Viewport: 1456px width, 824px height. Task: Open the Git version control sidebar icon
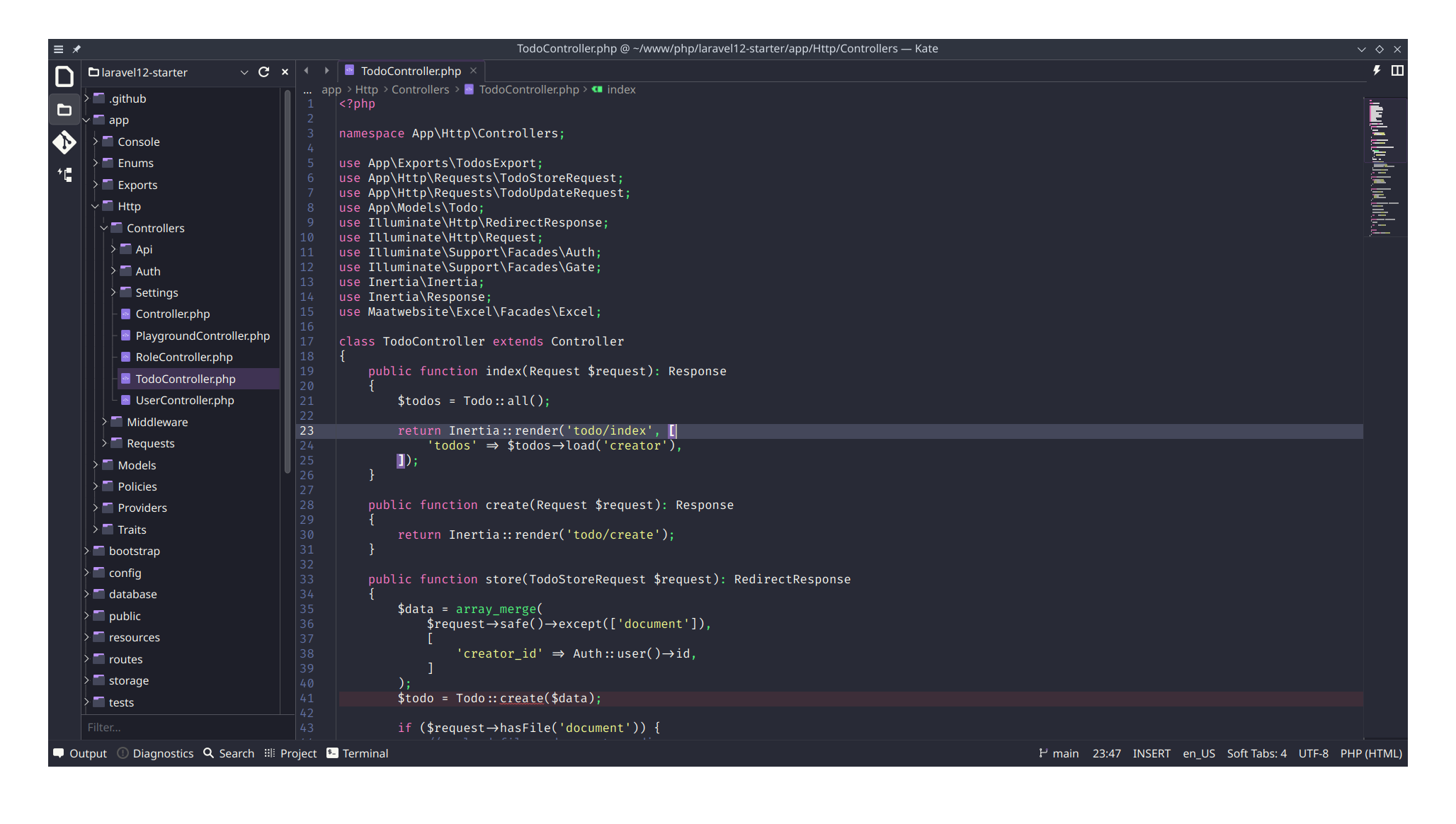[x=64, y=142]
